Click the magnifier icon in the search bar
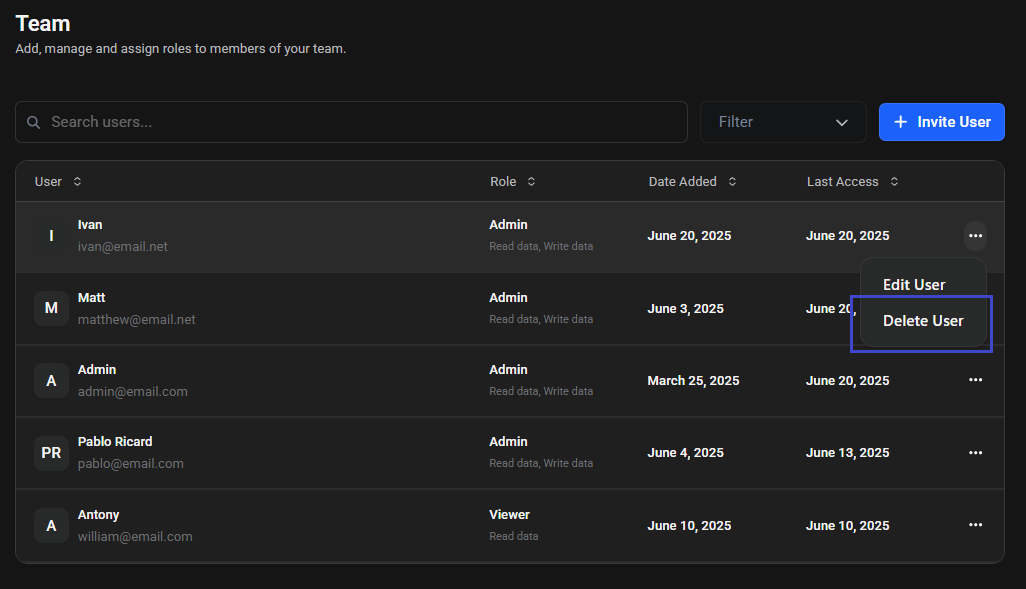Screen dimensions: 1026x589 click(34, 122)
